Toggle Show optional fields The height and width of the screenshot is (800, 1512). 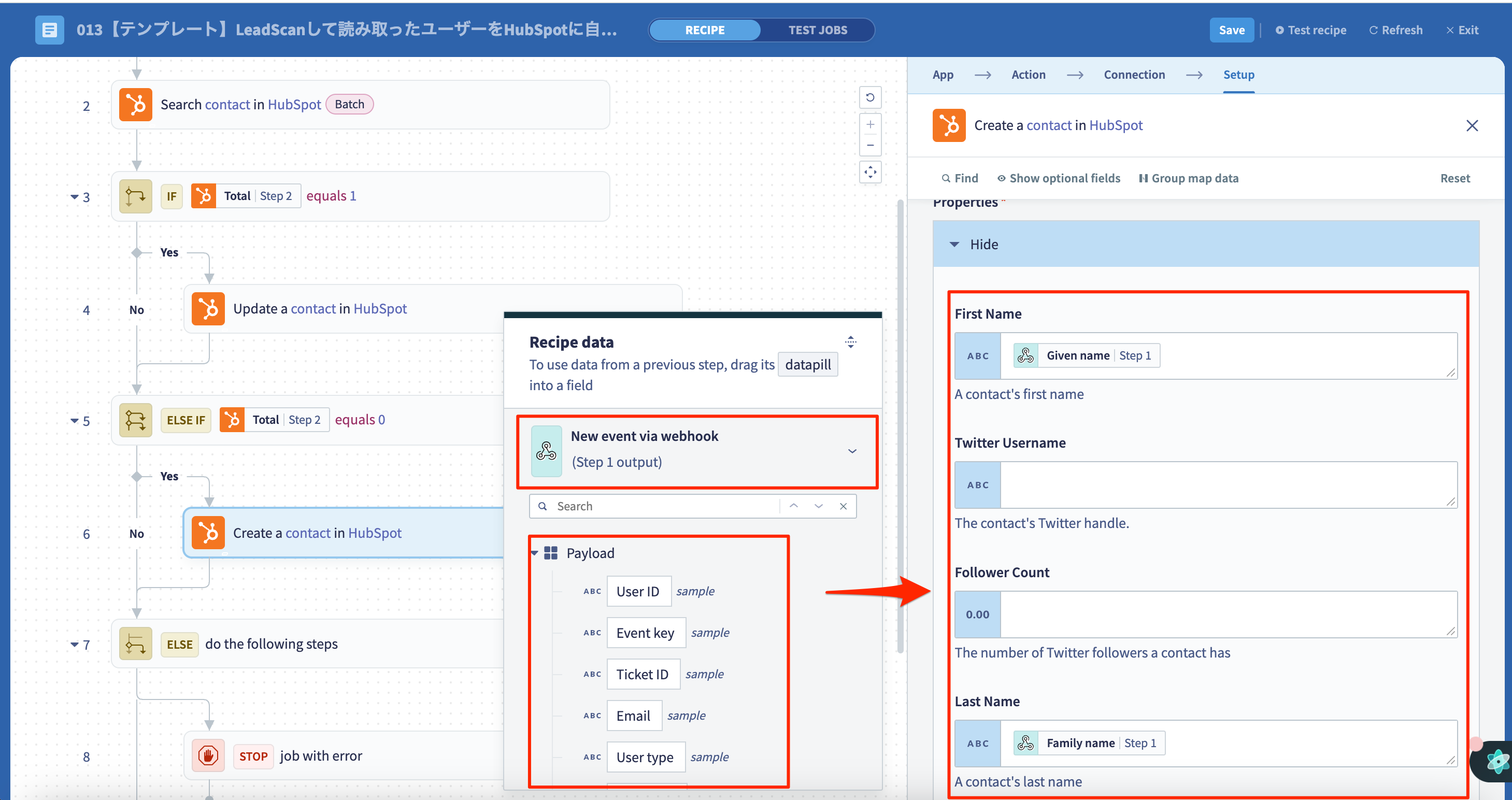(1059, 178)
